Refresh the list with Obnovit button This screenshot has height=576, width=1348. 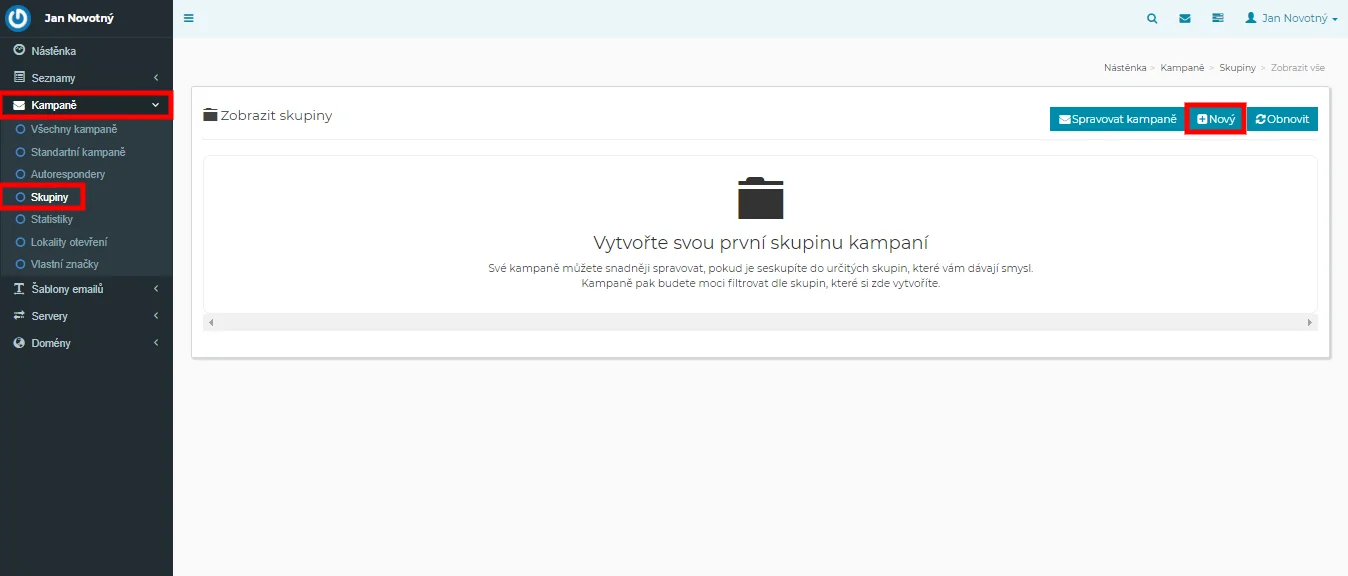click(x=1282, y=119)
